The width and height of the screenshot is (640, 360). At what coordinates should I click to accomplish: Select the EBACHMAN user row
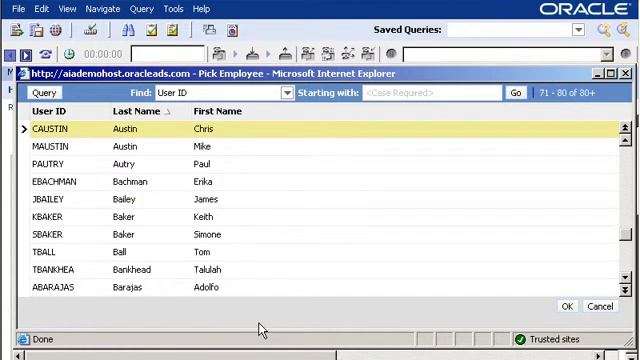(324, 182)
